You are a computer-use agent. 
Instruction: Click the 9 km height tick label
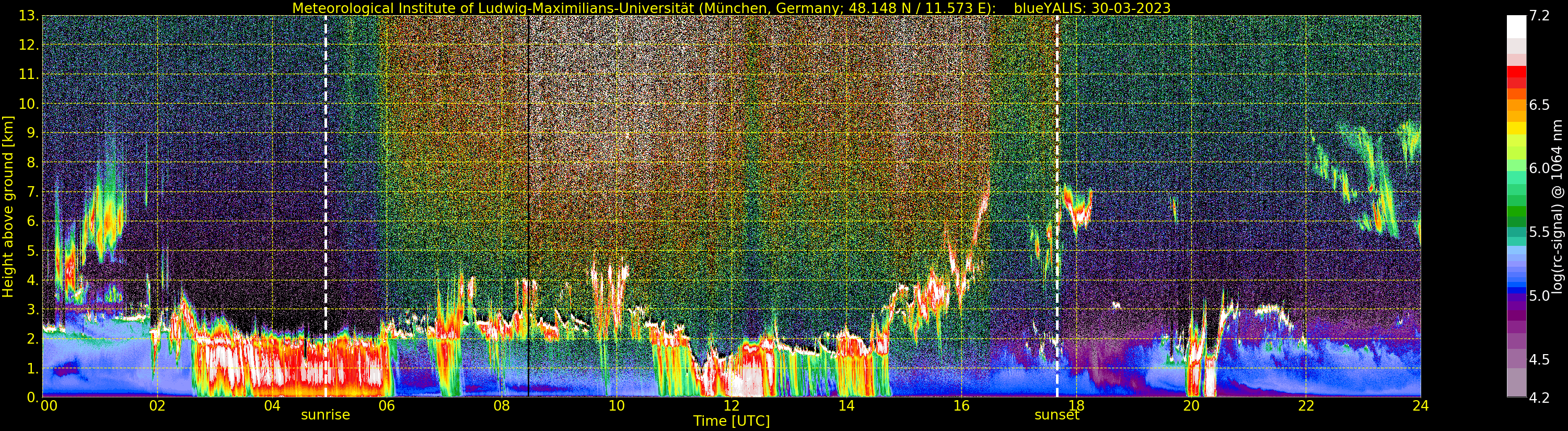pos(34,133)
